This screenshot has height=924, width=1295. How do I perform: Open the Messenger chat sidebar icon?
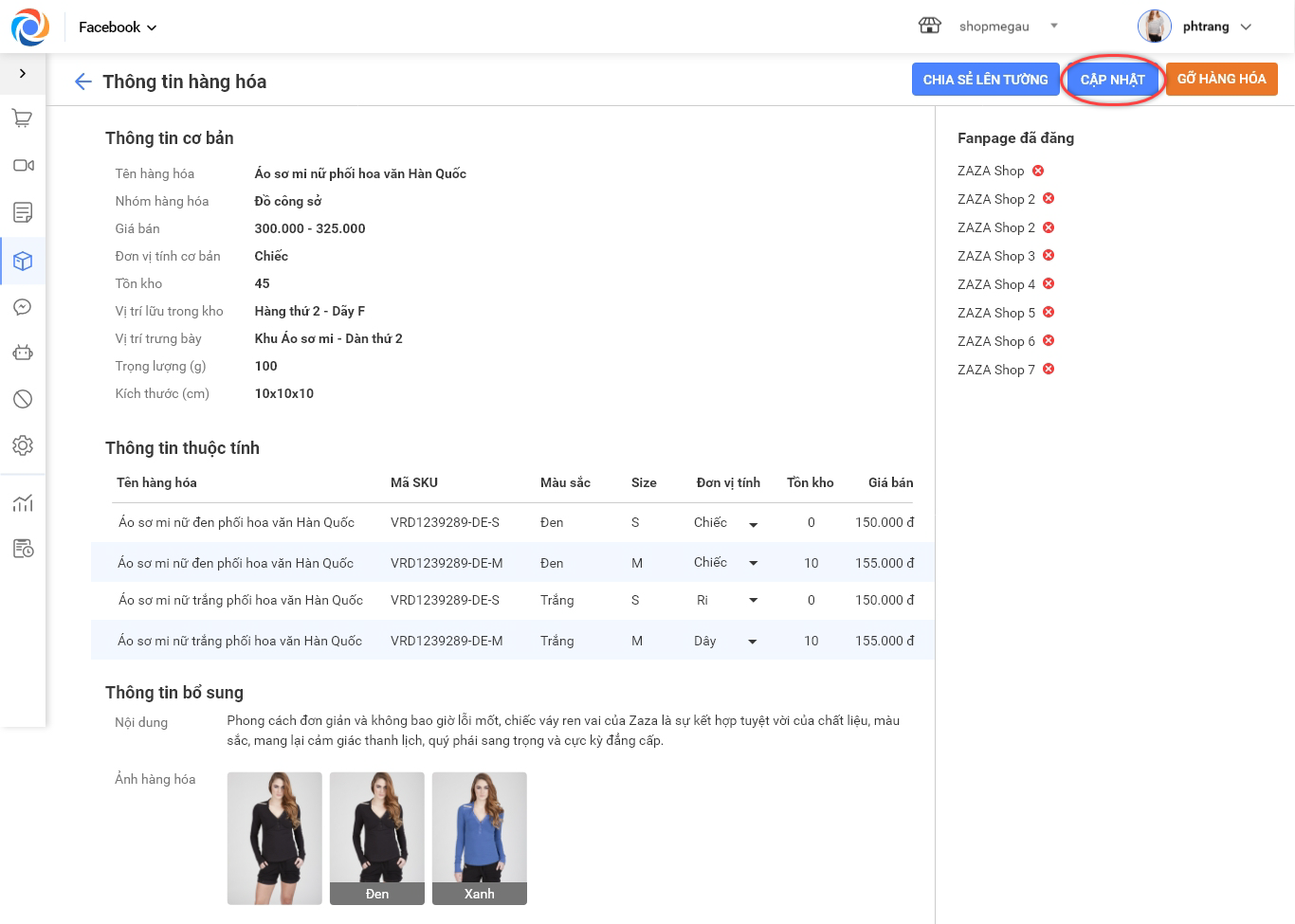(23, 307)
